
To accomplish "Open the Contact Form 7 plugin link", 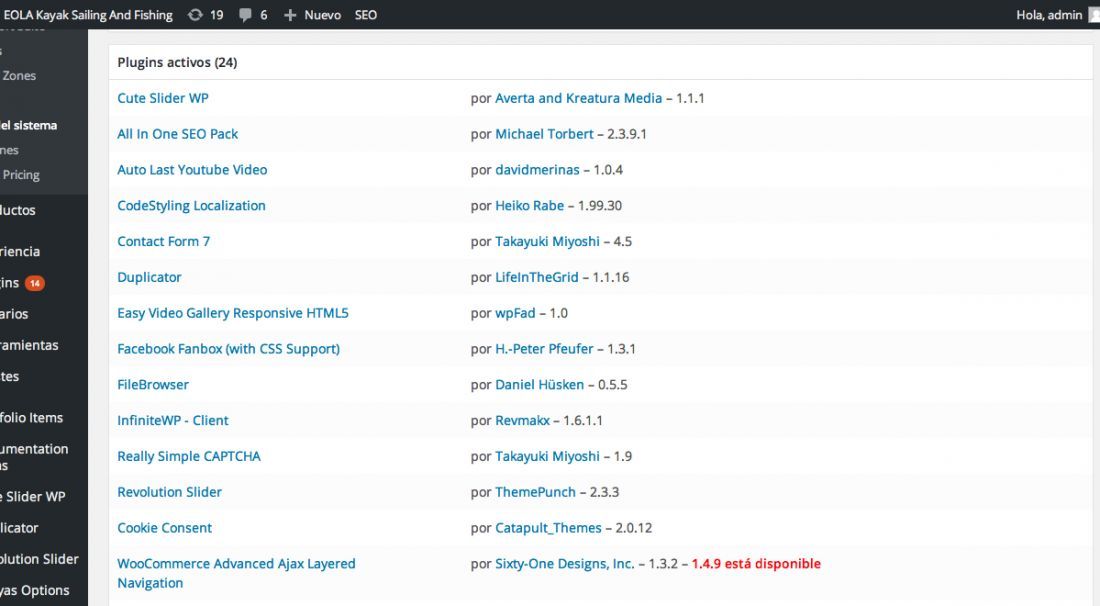I will click(163, 241).
